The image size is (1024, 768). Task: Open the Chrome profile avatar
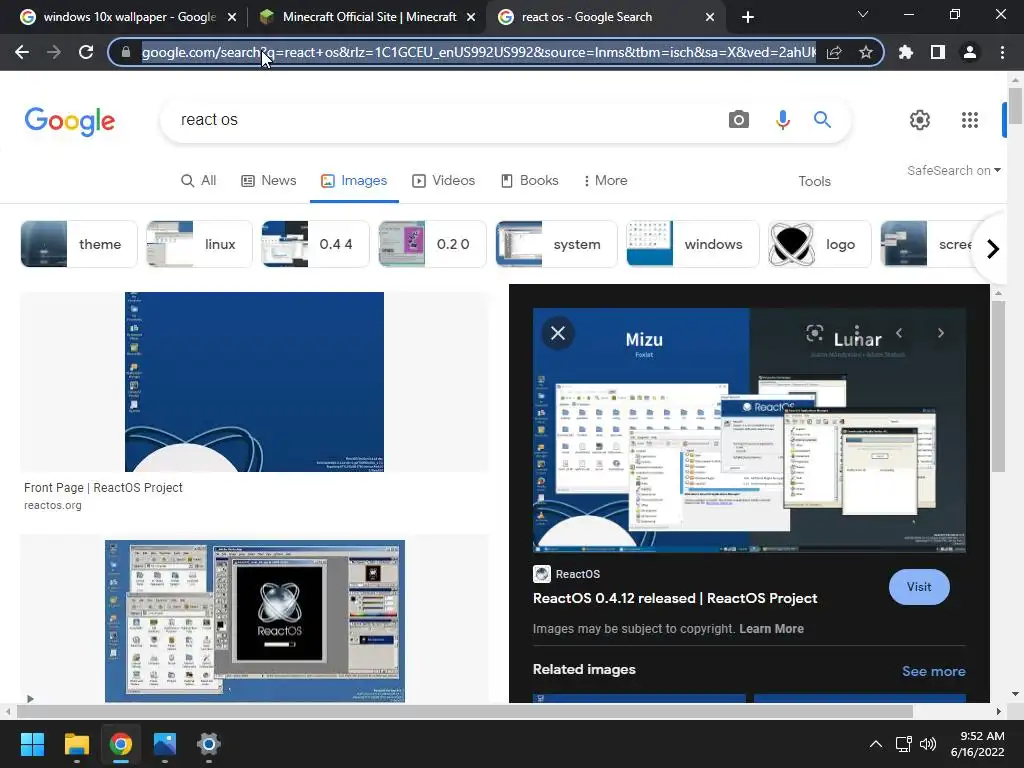click(x=970, y=52)
